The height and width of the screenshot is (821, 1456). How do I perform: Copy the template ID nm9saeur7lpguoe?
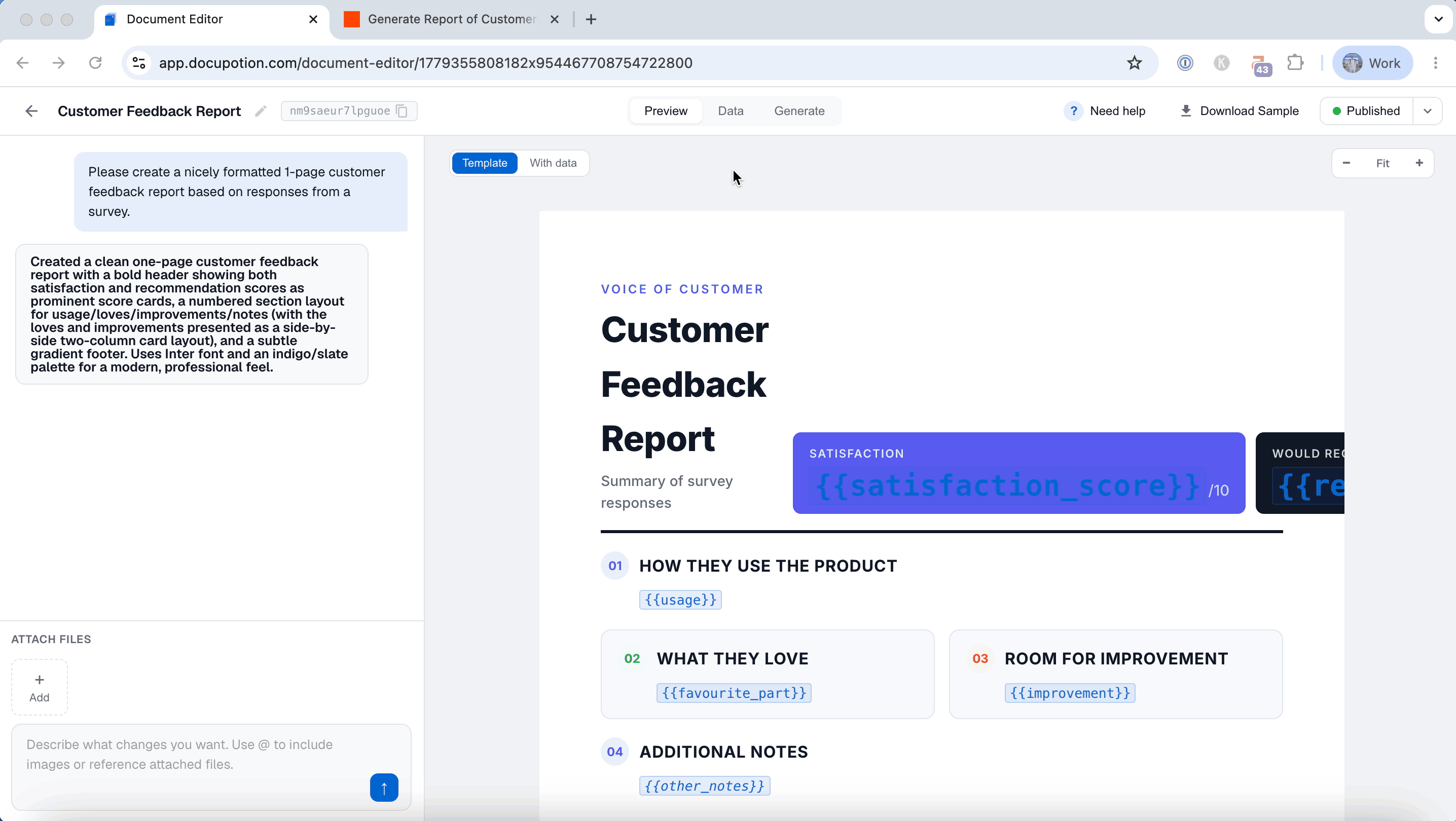point(402,111)
